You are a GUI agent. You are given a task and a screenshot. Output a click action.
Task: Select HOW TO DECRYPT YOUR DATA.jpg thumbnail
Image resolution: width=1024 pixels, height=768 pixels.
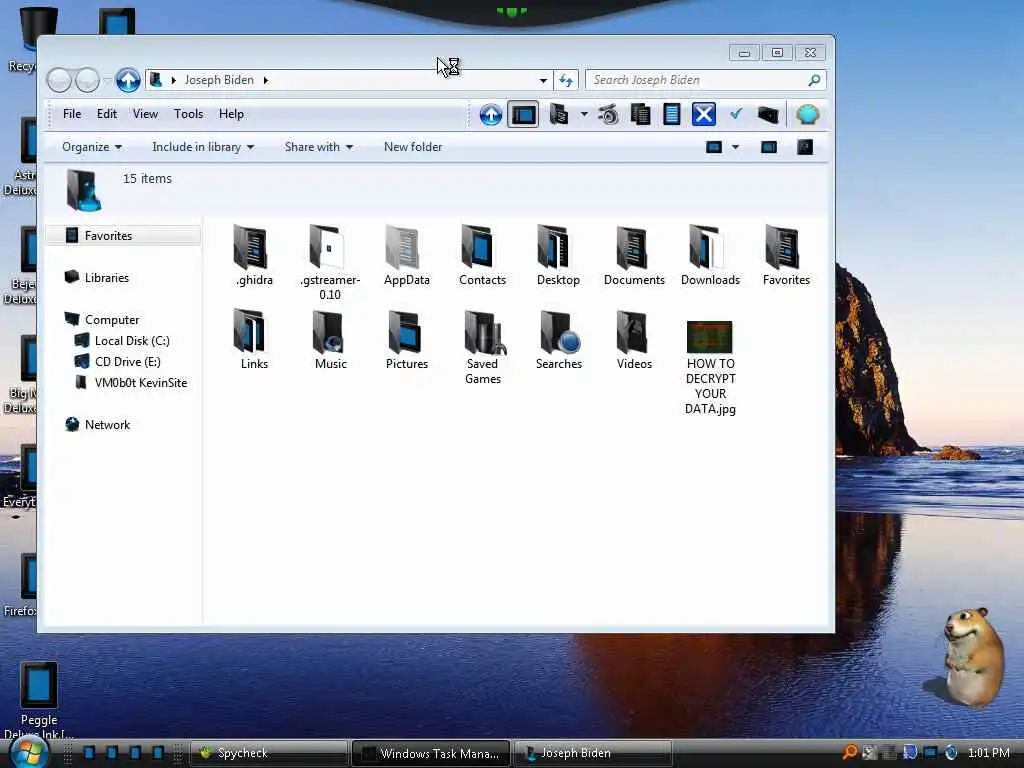(x=710, y=337)
